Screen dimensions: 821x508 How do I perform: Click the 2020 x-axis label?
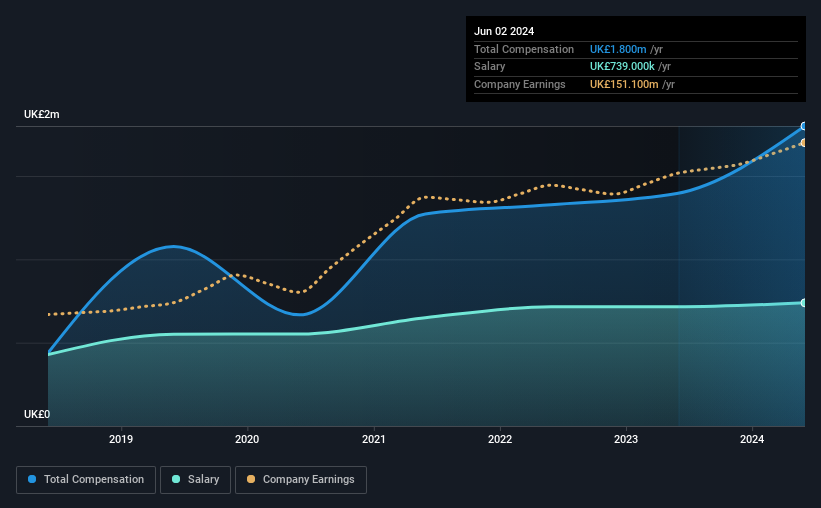(x=247, y=439)
